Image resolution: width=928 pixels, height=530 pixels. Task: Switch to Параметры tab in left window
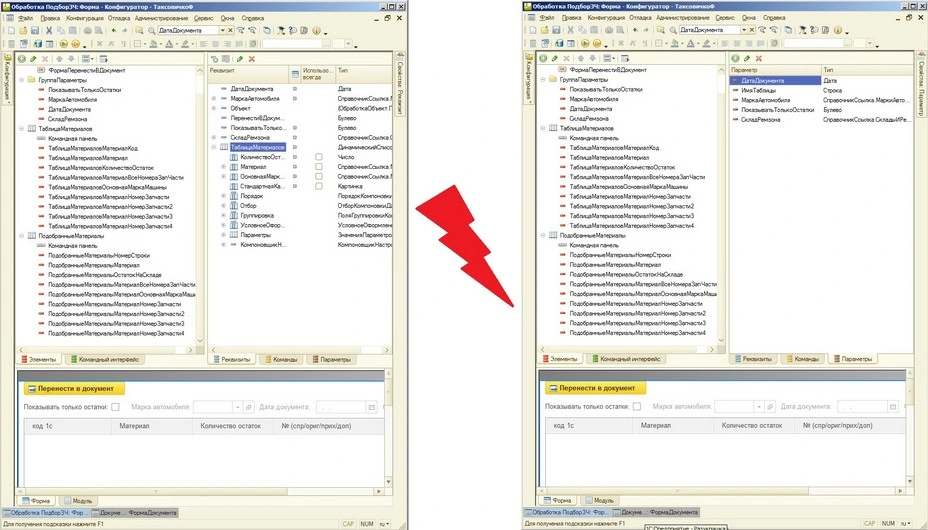click(332, 358)
